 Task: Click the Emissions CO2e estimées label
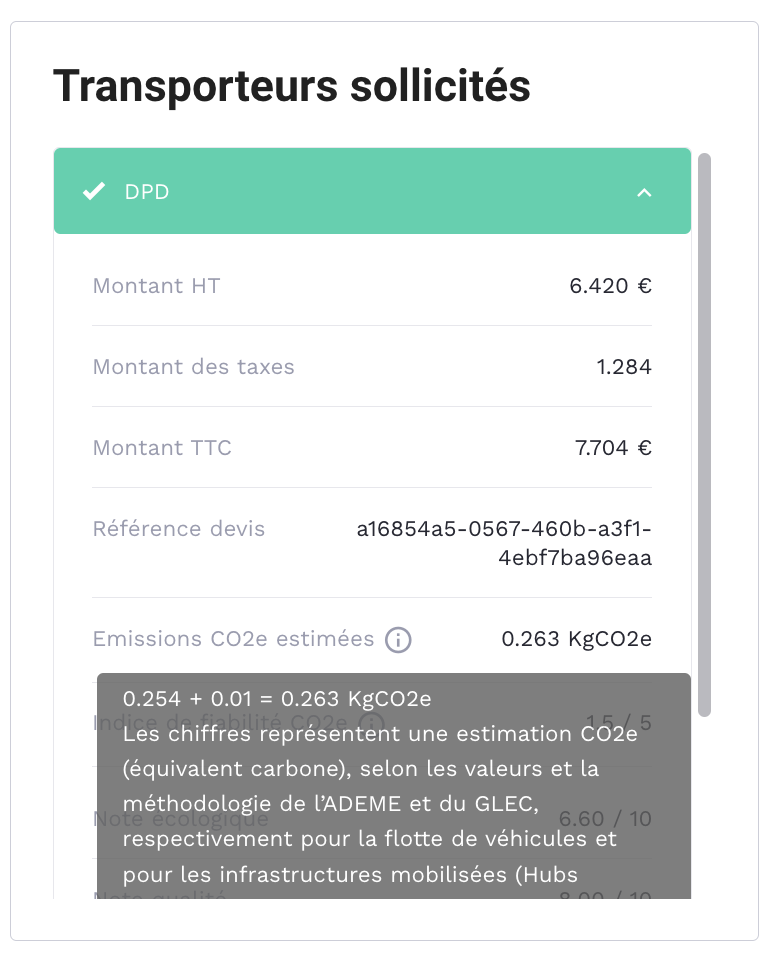233,639
